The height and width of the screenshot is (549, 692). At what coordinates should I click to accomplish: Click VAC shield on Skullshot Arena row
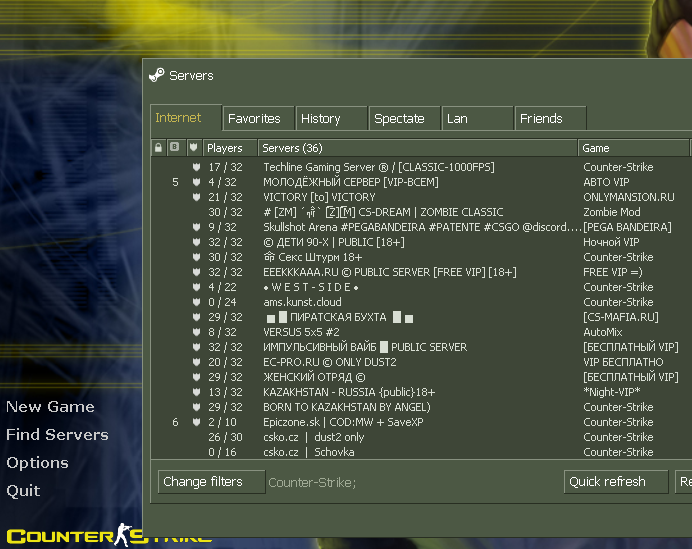point(196,227)
